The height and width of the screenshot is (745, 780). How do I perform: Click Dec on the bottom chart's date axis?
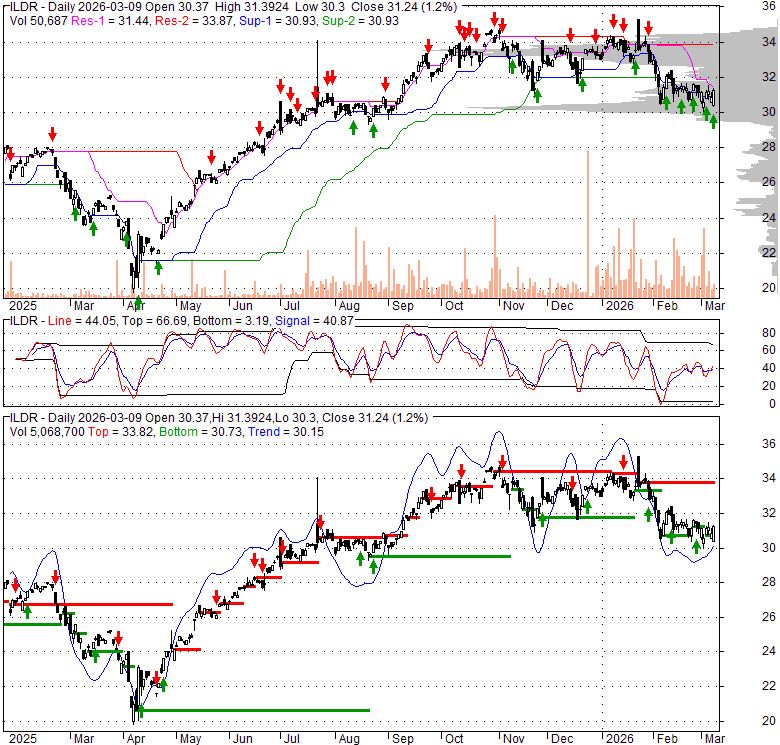(x=562, y=739)
